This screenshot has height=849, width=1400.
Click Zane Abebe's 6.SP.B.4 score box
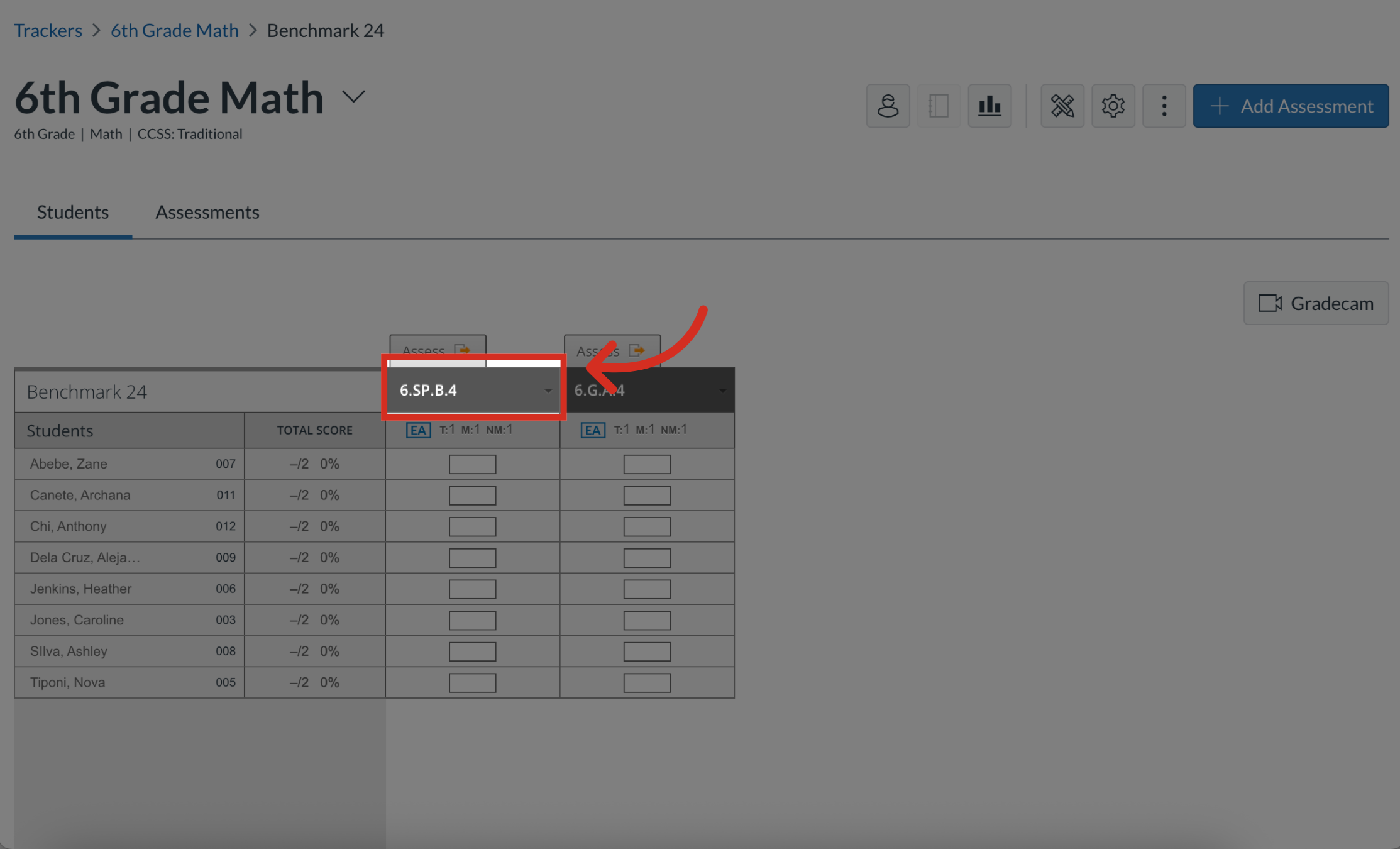472,464
